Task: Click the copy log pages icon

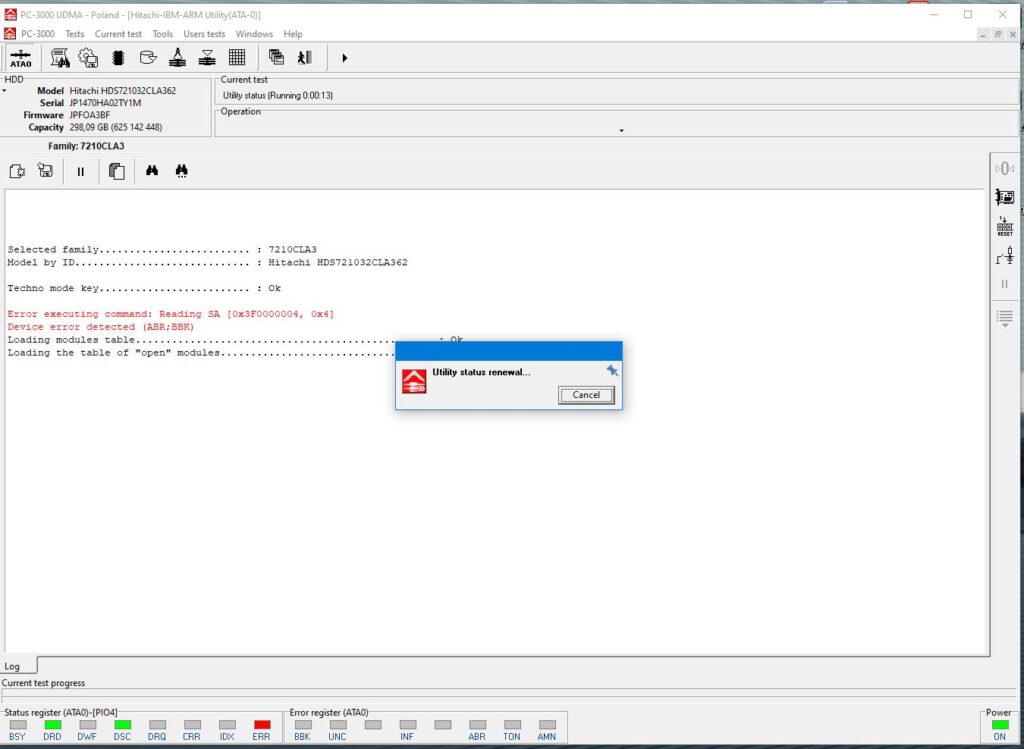Action: coord(117,171)
